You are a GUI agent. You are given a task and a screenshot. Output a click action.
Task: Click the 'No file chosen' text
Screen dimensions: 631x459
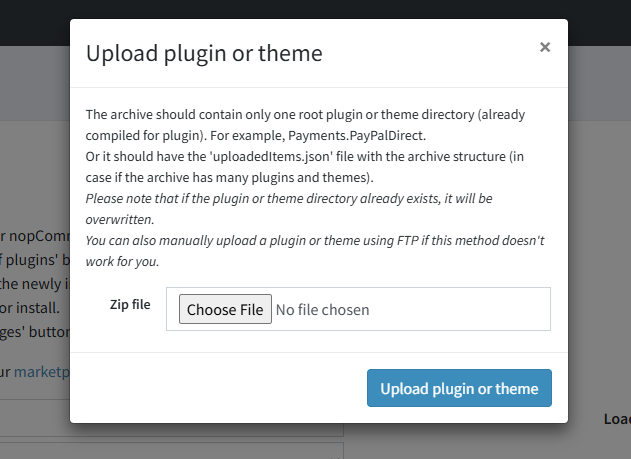(x=322, y=310)
